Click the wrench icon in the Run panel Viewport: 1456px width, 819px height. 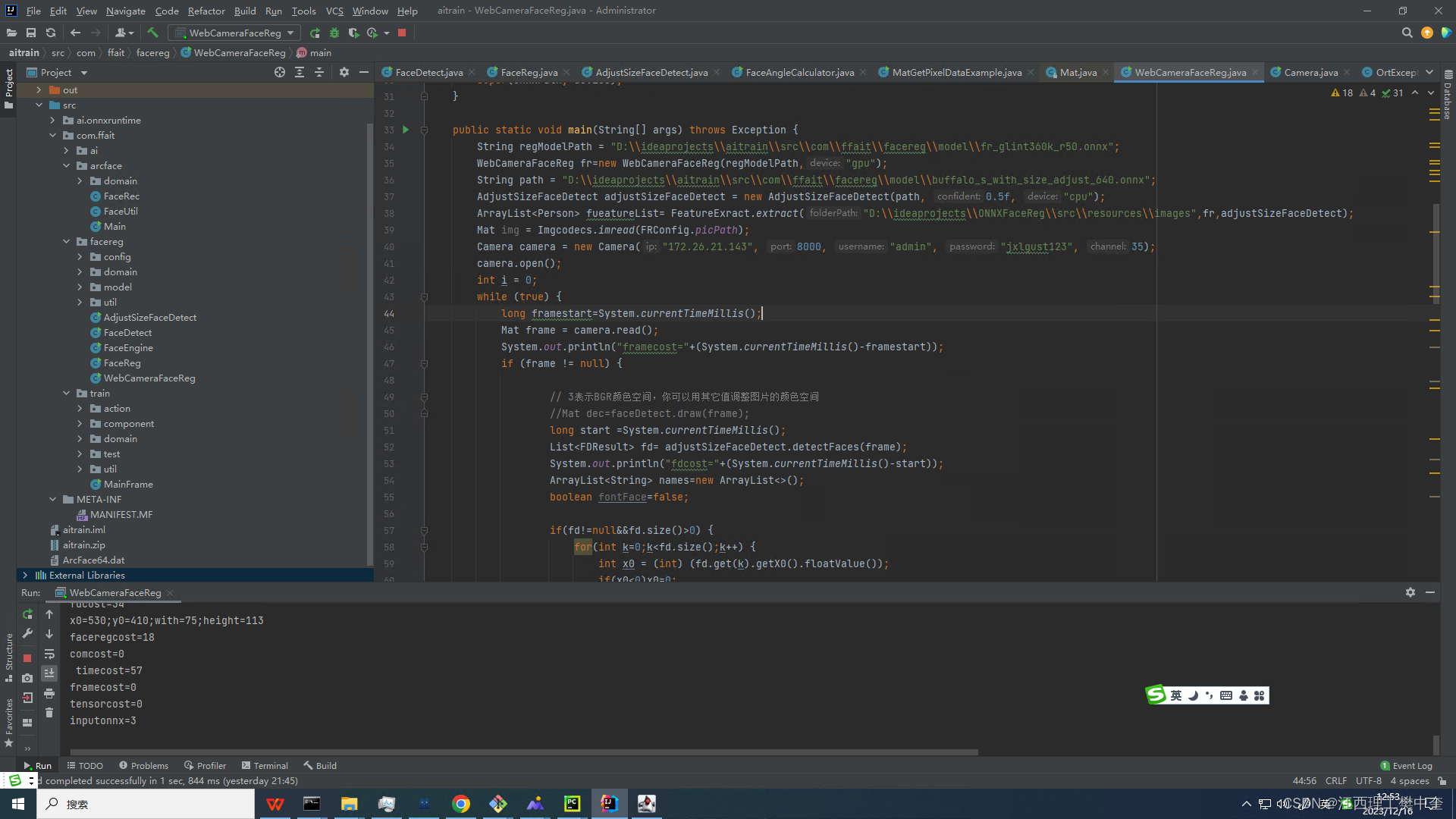(x=27, y=633)
